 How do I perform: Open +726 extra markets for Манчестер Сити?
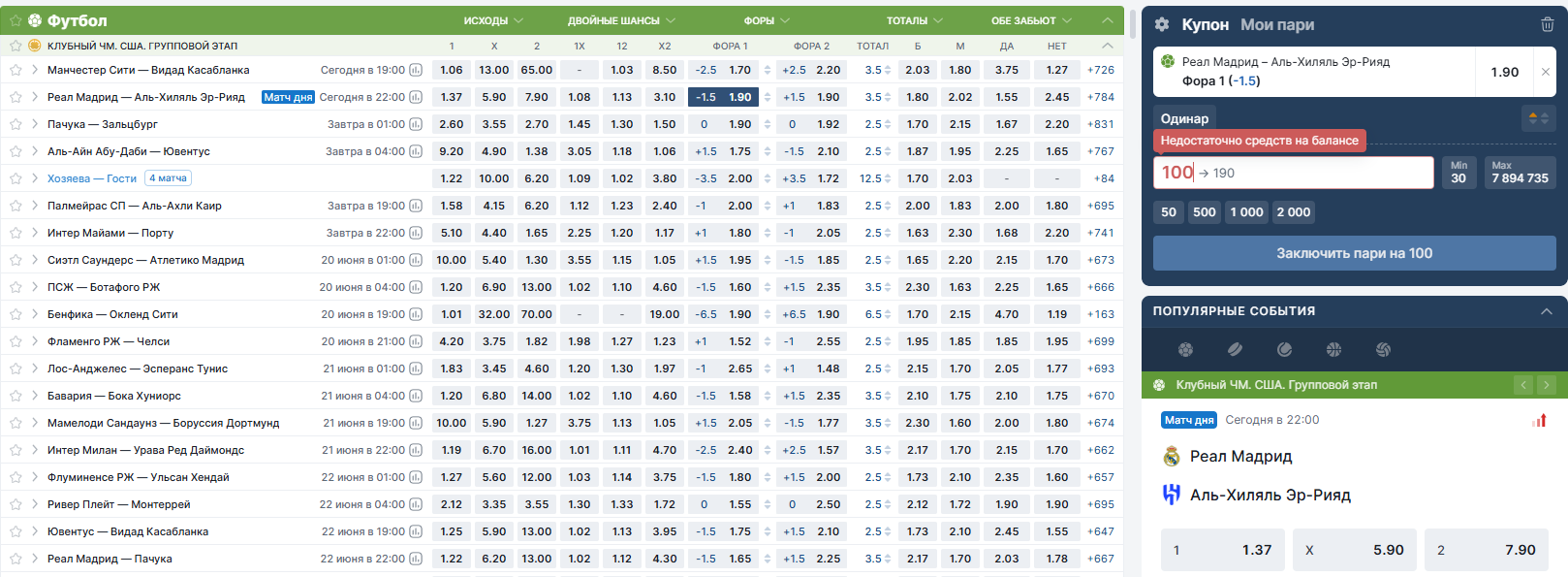(x=1101, y=70)
